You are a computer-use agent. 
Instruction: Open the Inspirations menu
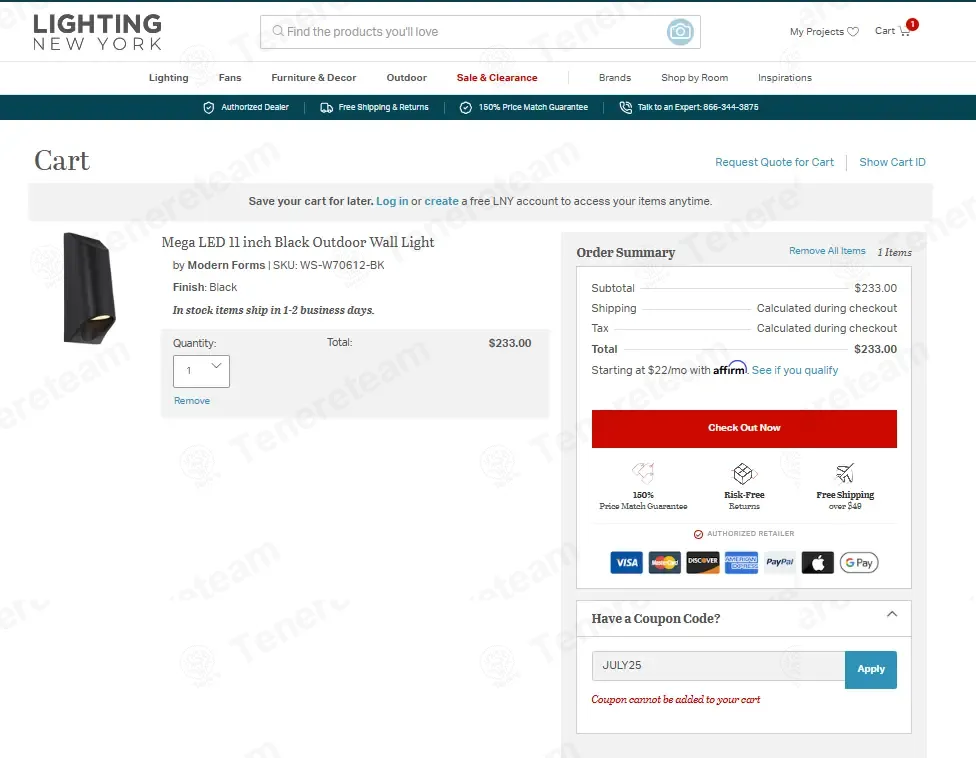[785, 78]
